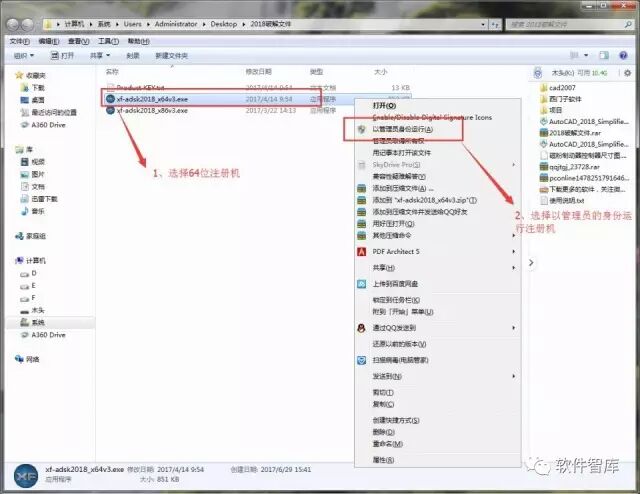Viewport: 640px width, 494px height.
Task: Click the 计算机 computer icon in the sidebar
Action: (x=19, y=260)
